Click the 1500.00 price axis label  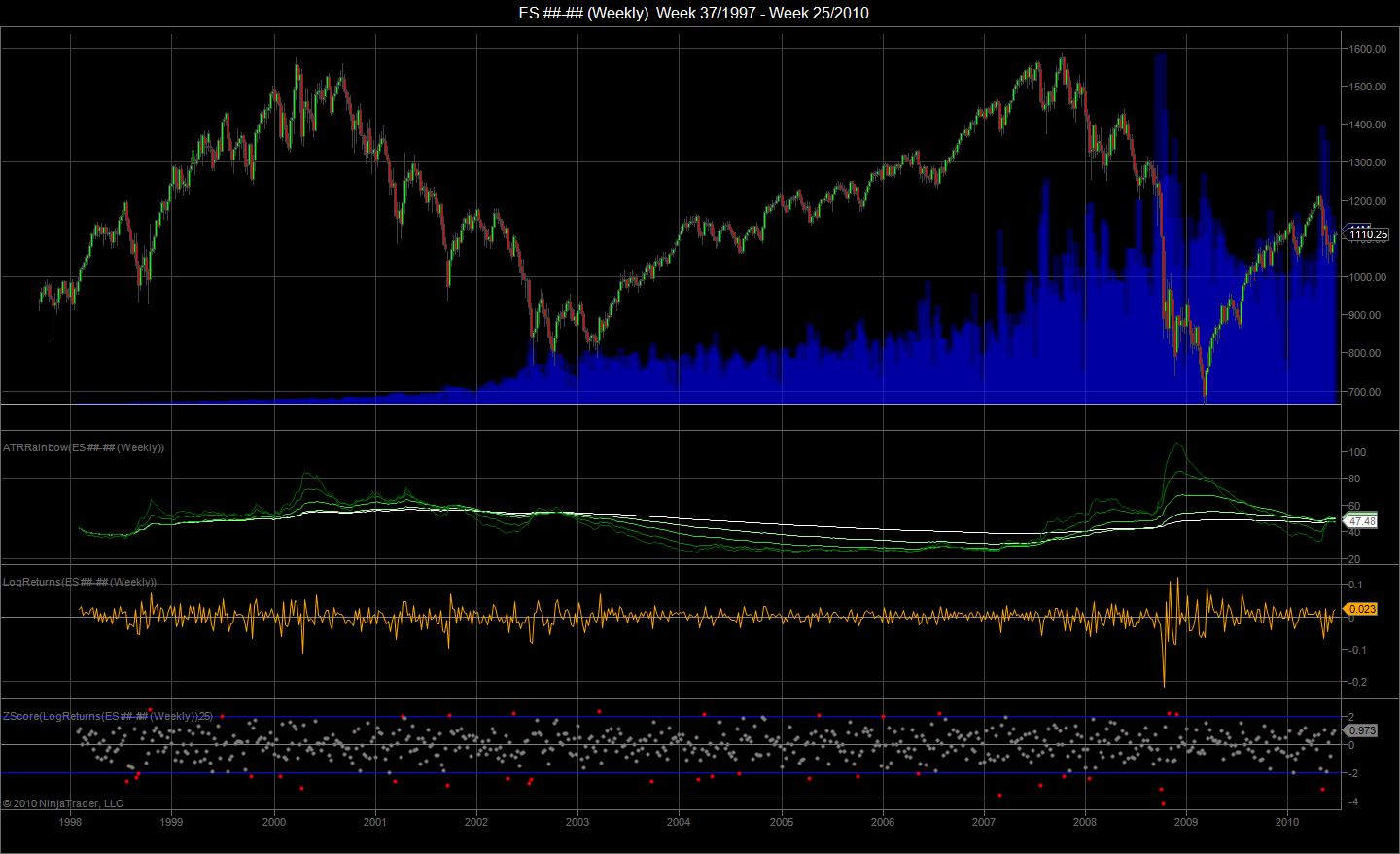coord(1367,87)
